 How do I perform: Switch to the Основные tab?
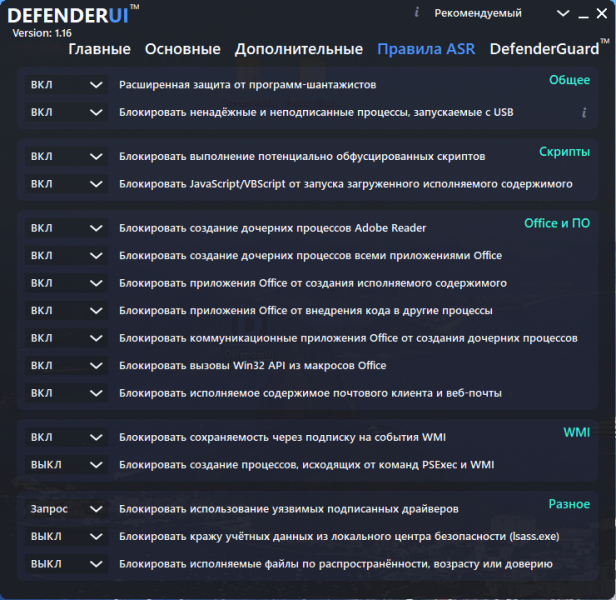pyautogui.click(x=183, y=49)
